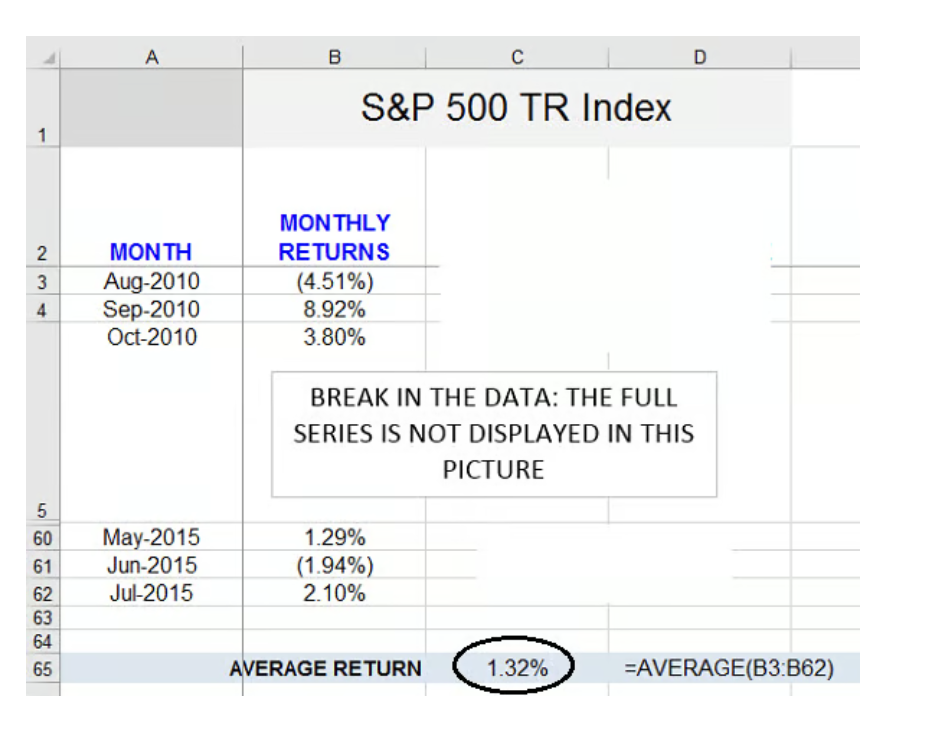Viewport: 940px width, 756px height.
Task: Click the (1.94%) return cell
Action: [334, 566]
